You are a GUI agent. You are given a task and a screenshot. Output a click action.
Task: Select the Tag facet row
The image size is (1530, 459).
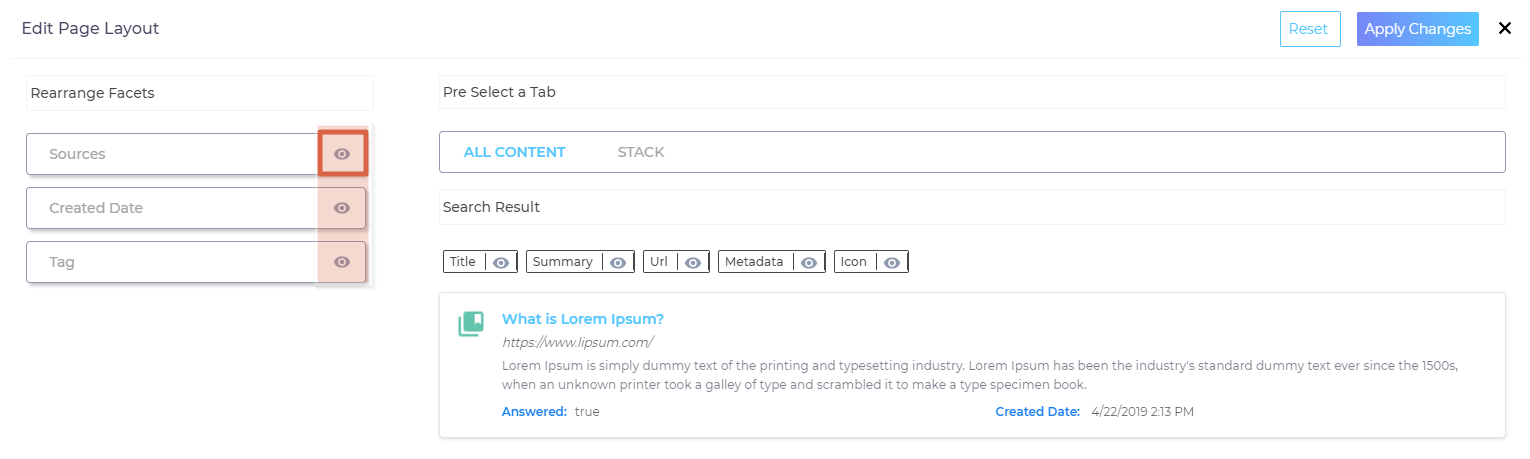pyautogui.click(x=172, y=262)
